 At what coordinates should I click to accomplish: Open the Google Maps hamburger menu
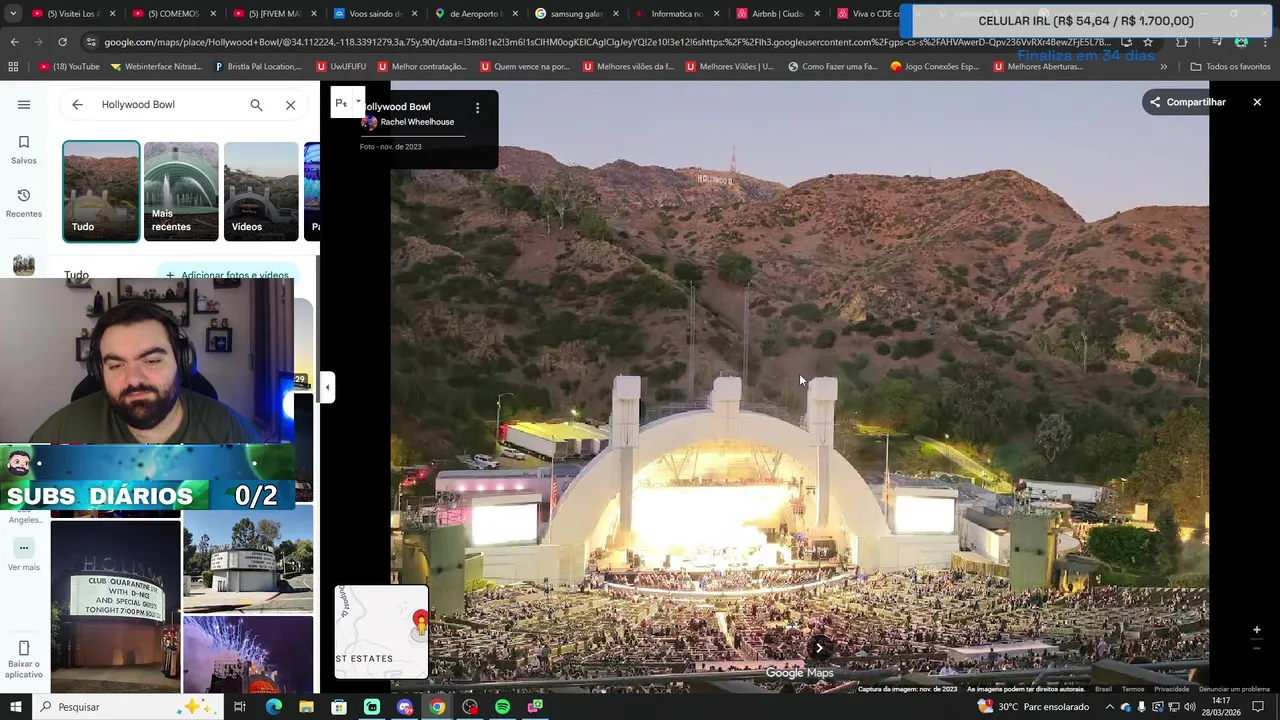click(24, 104)
